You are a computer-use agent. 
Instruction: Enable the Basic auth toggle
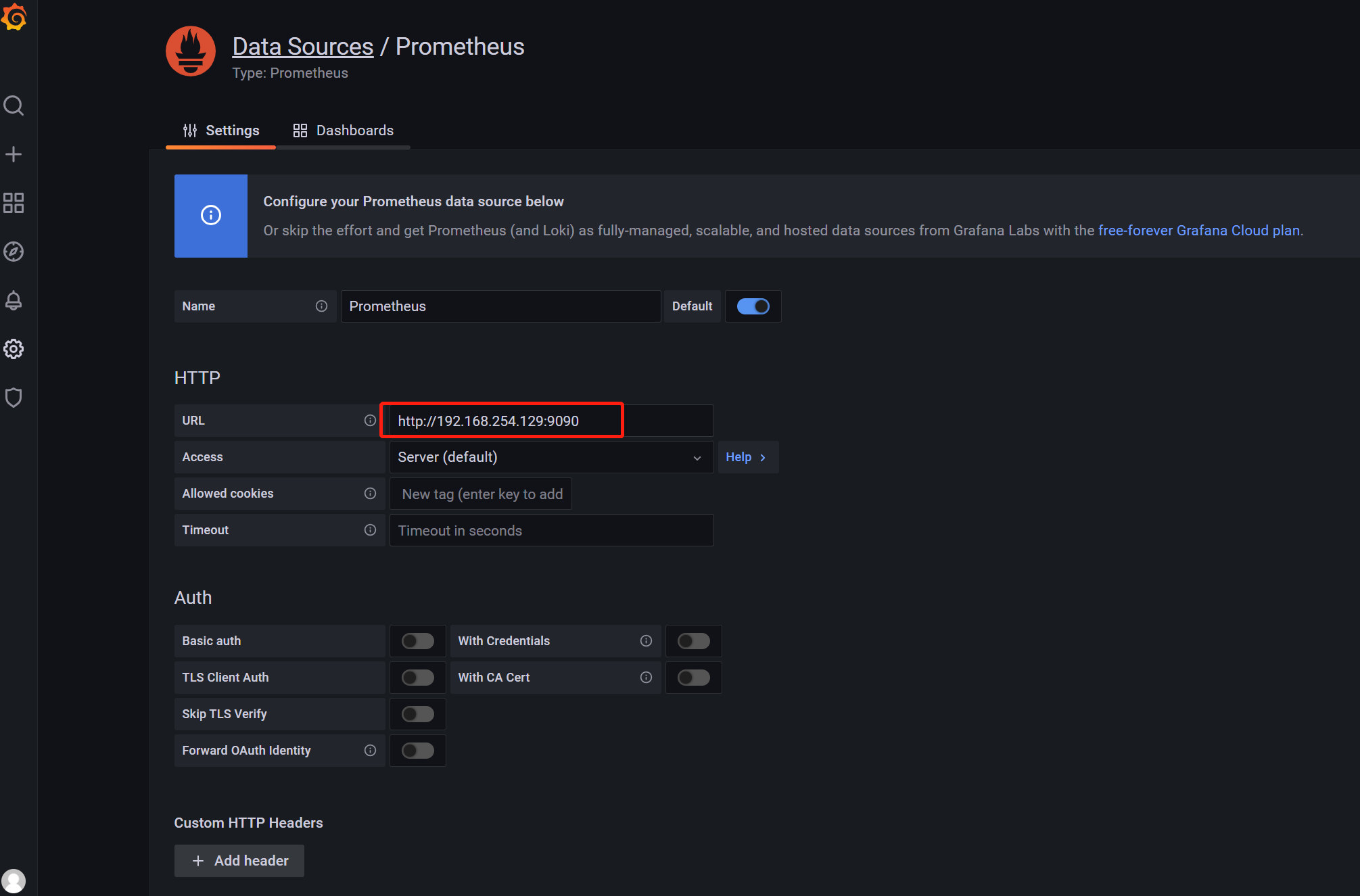coord(417,640)
